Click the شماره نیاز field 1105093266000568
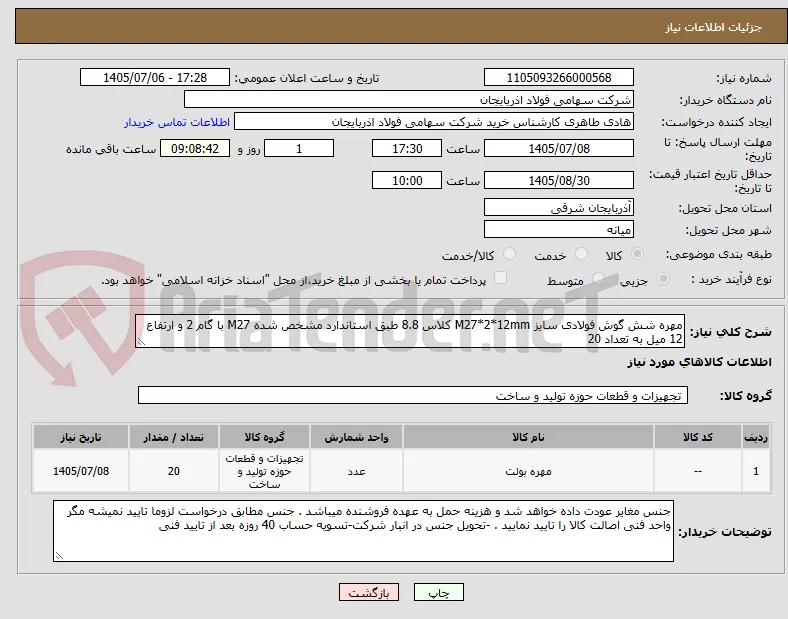Viewport: 788px width, 619px height. pyautogui.click(x=558, y=78)
